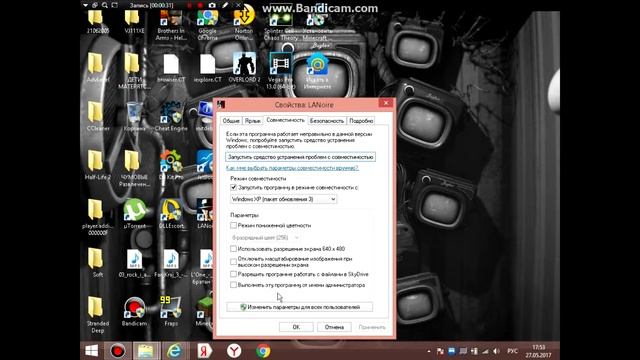Screen dimensions: 640x360
Task: Open the Brothers in Arms desktop shortcut
Action: [x=171, y=25]
